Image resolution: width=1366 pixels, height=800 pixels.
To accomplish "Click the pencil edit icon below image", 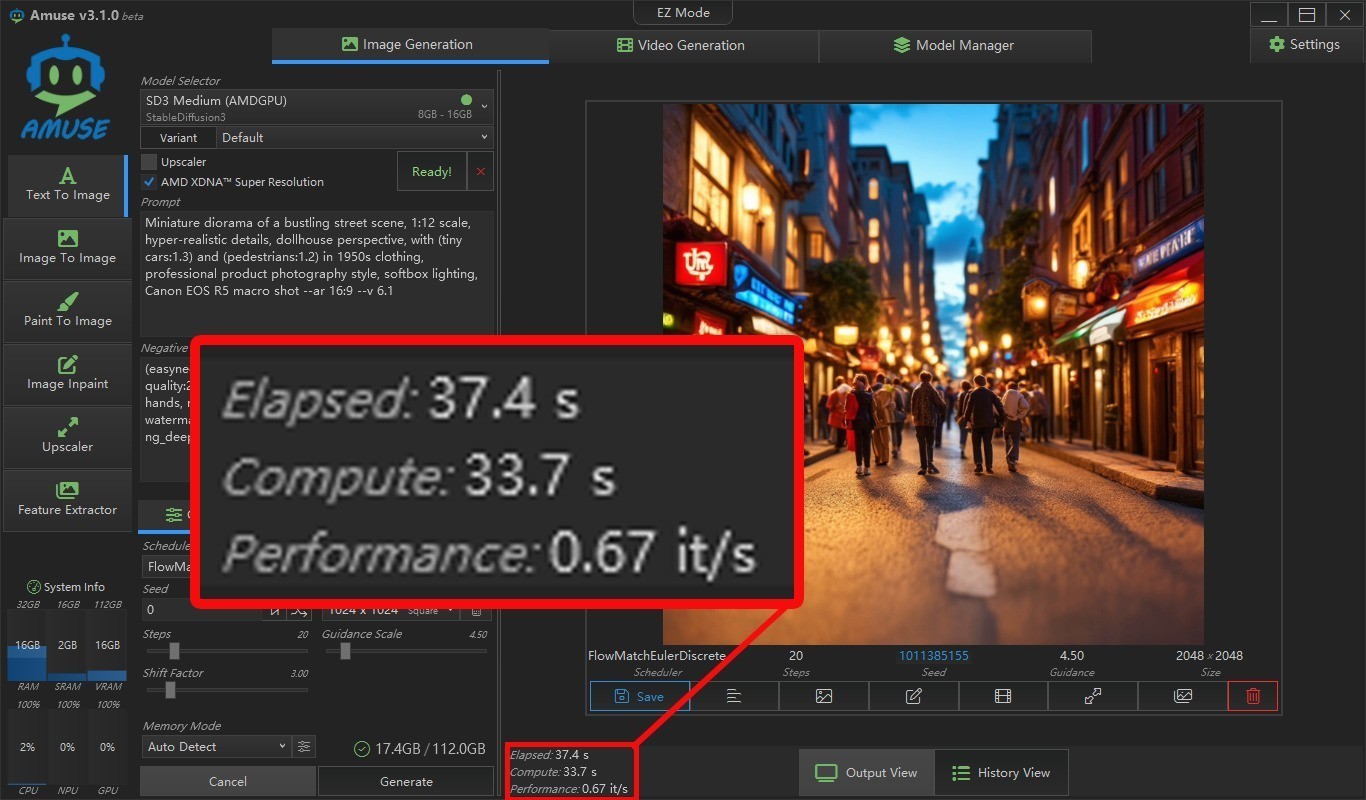I will [x=913, y=696].
